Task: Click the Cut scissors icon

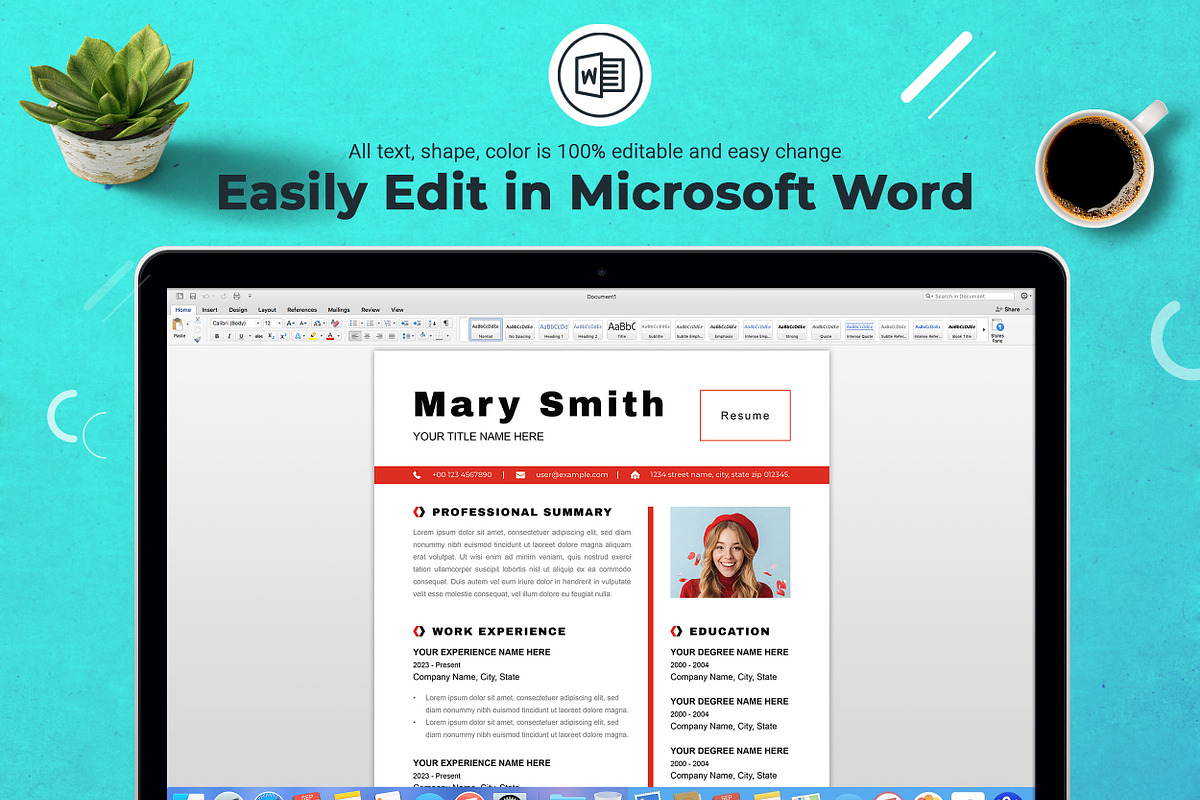Action: pos(197,320)
